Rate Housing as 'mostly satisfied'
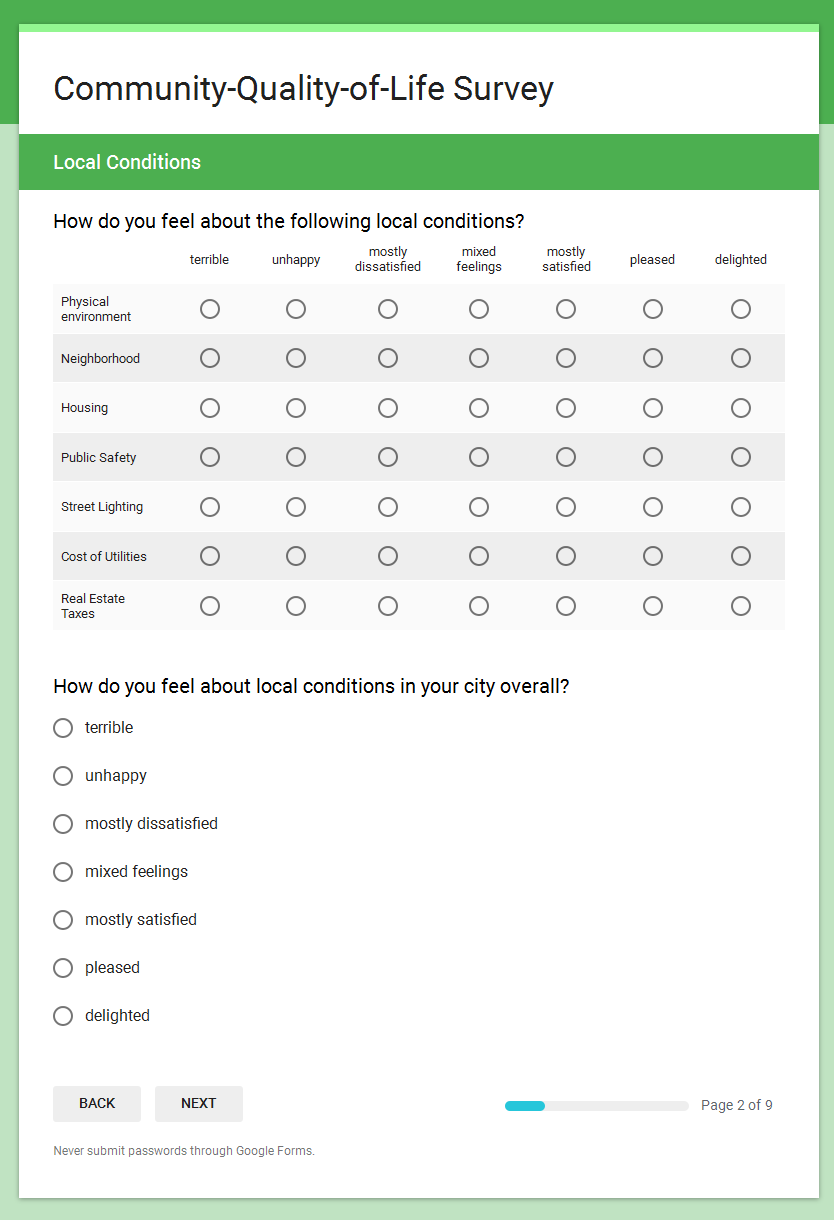This screenshot has height=1220, width=834. [x=565, y=408]
